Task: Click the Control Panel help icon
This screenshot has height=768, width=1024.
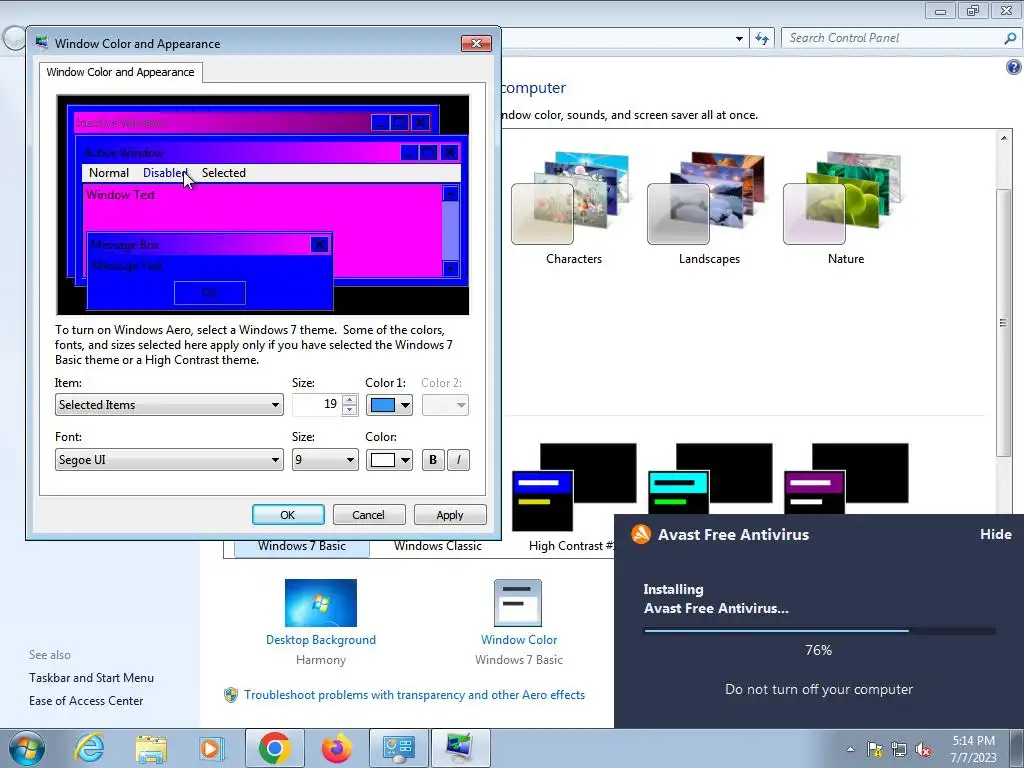Action: (x=1014, y=67)
